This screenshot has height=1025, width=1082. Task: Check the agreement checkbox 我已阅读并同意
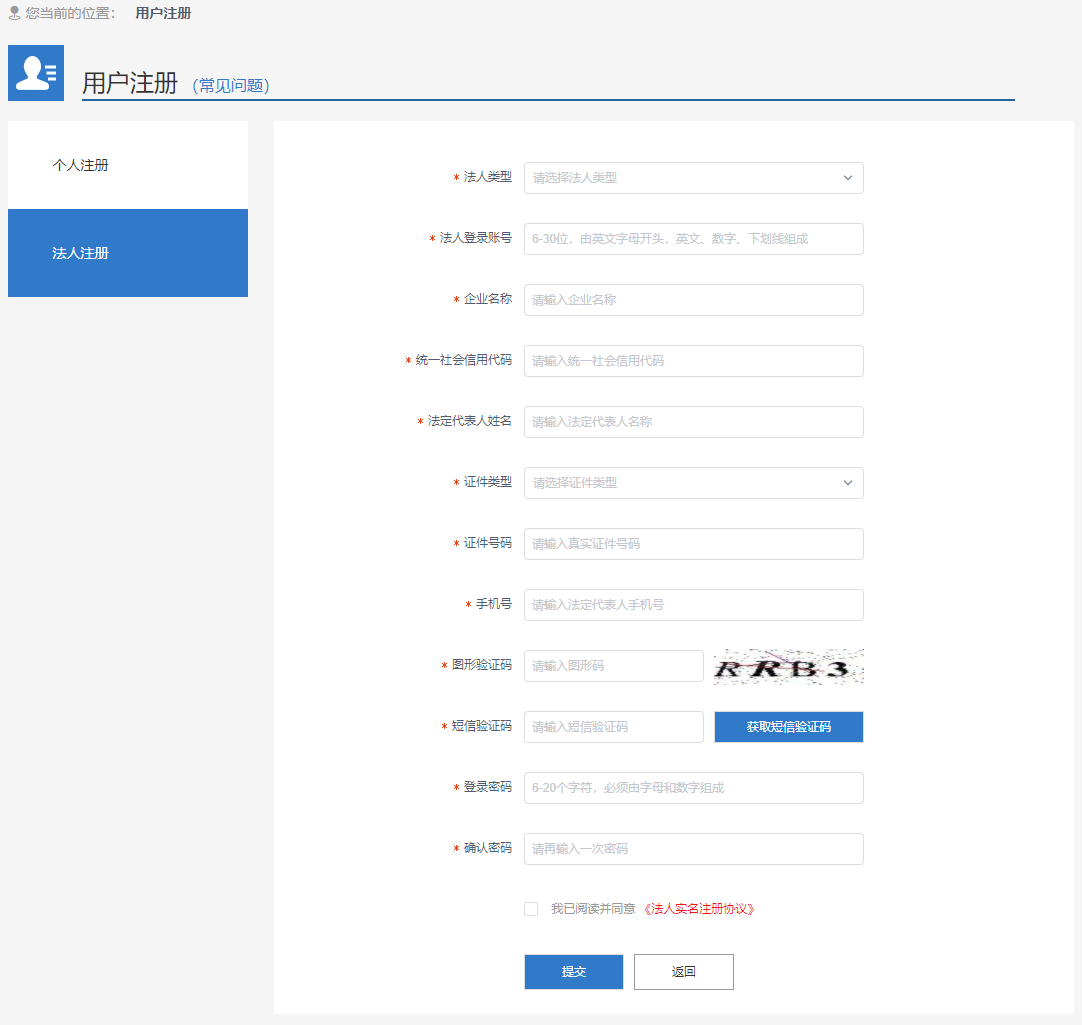(x=531, y=909)
